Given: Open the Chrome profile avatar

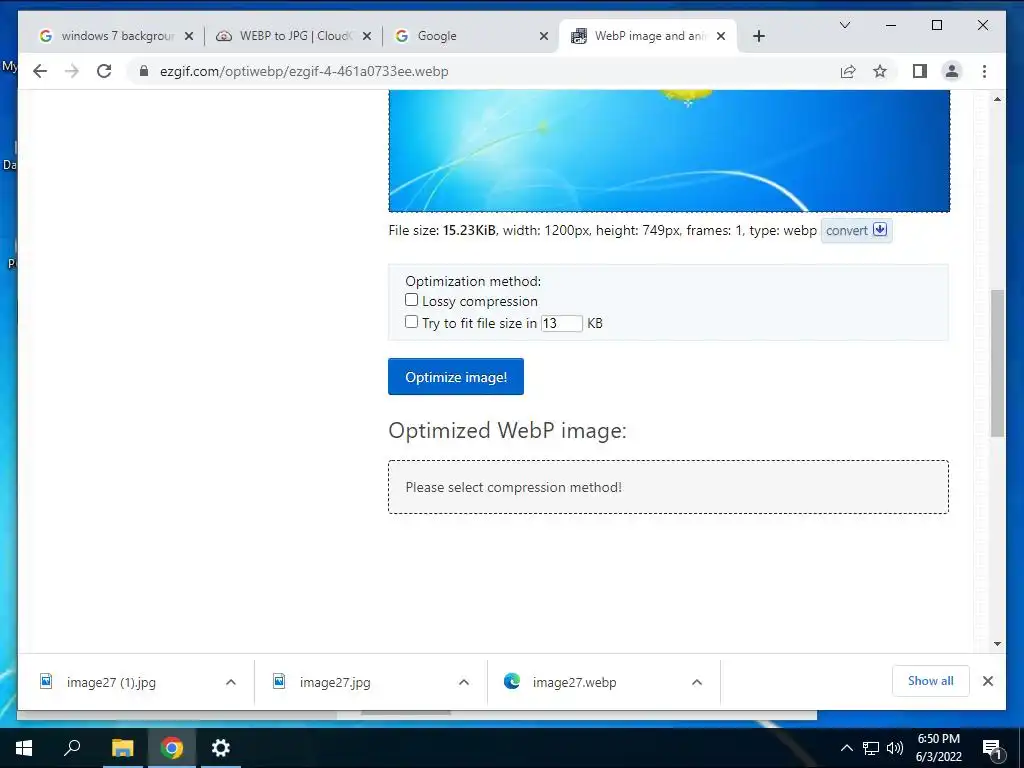Looking at the screenshot, I should pos(952,71).
